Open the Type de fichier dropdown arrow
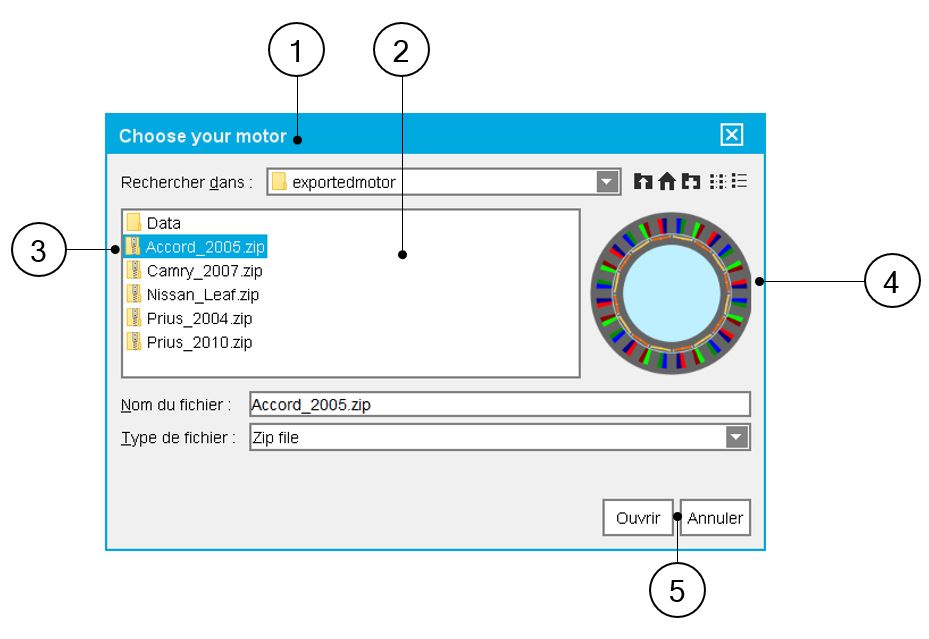Screen dimensions: 929x639 pos(736,437)
